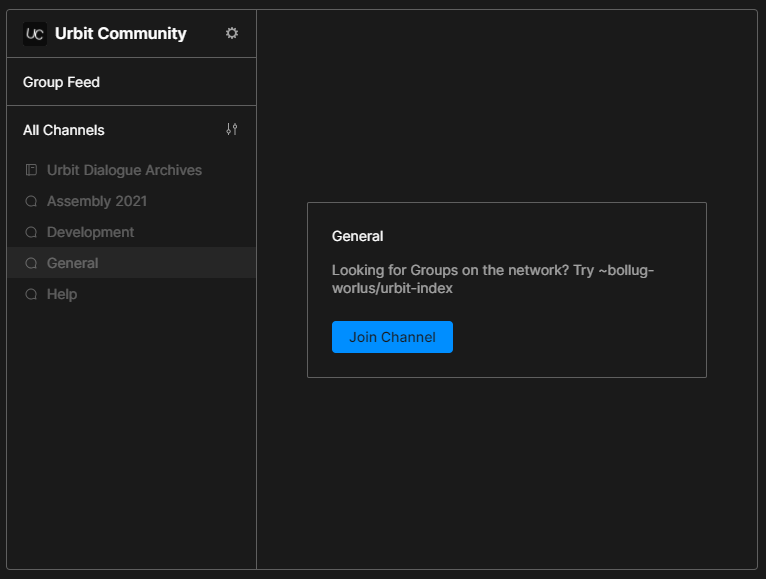Open the Group Feed

point(131,82)
